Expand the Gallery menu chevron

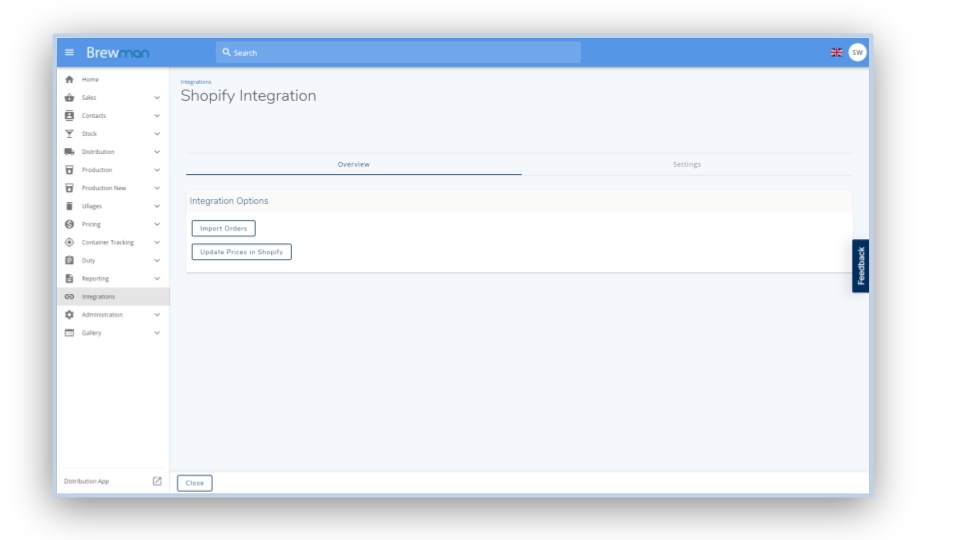(157, 333)
